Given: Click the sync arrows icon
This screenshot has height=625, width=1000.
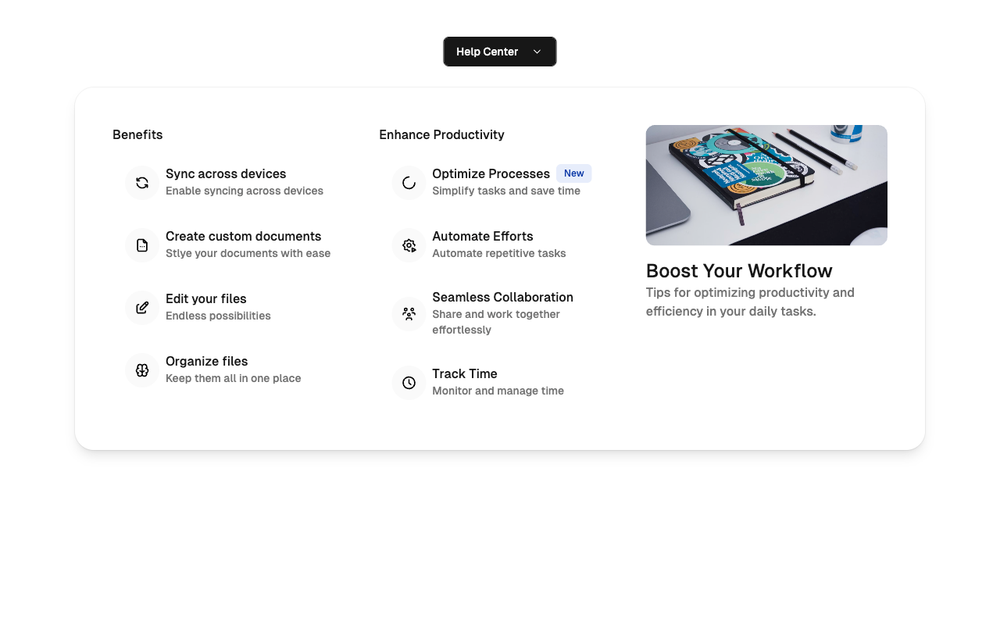Looking at the screenshot, I should click(142, 183).
